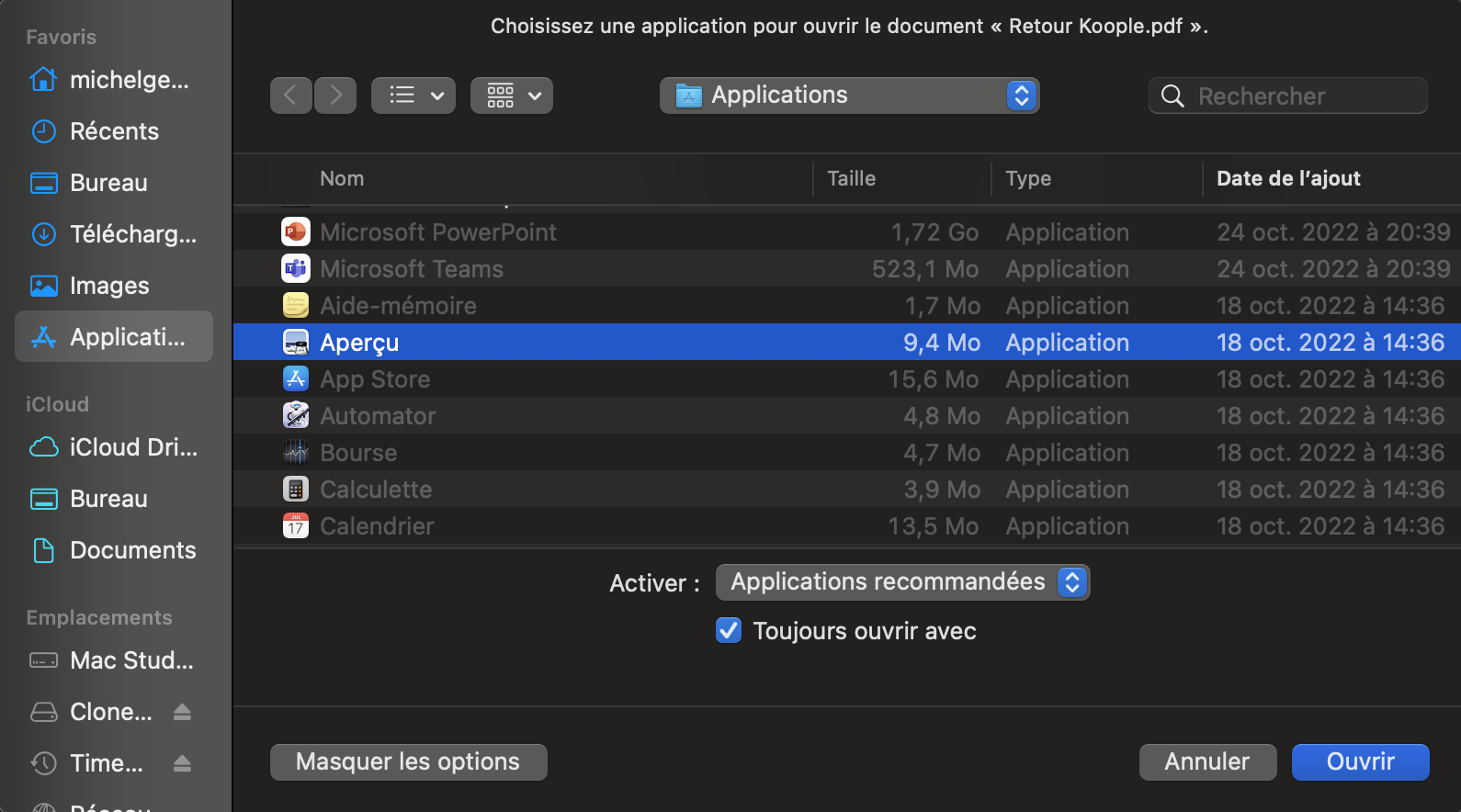Screen dimensions: 1461x812
Task: Click the Microsoft Teams app icon
Action: tap(295, 268)
